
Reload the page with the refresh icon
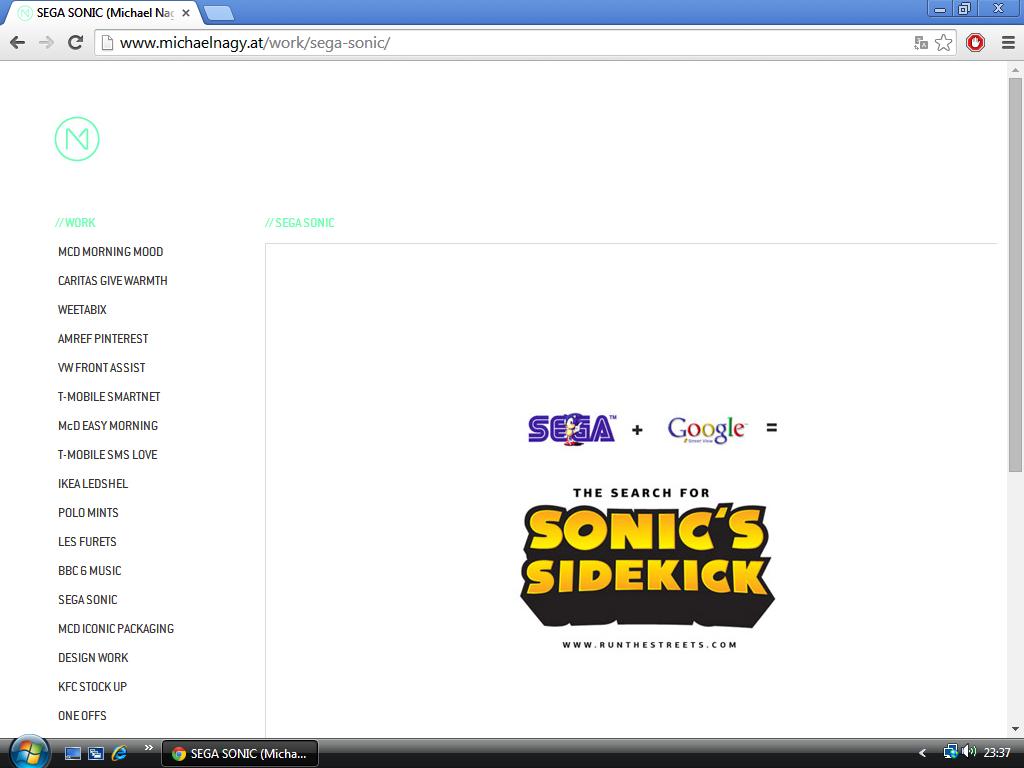76,43
